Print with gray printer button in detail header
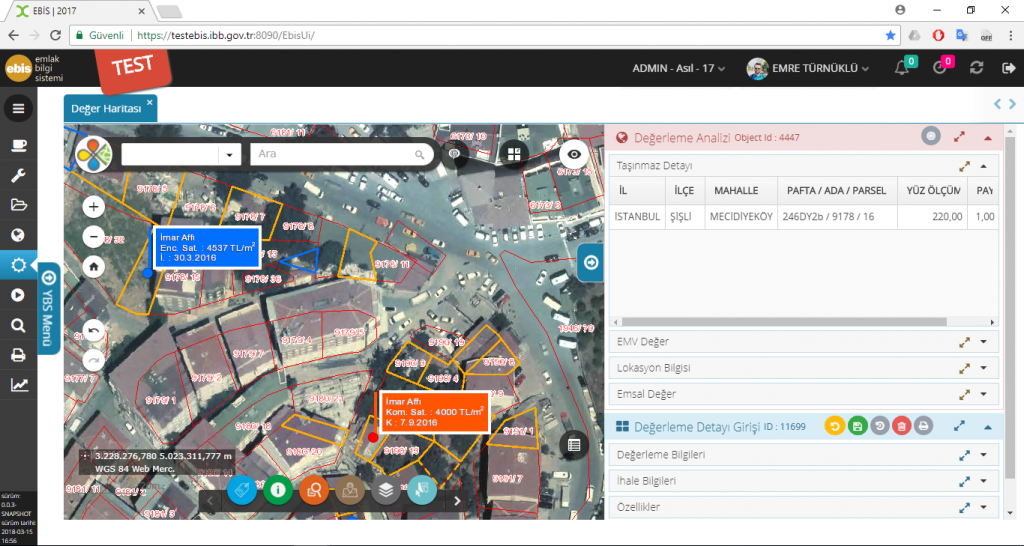 pos(923,426)
